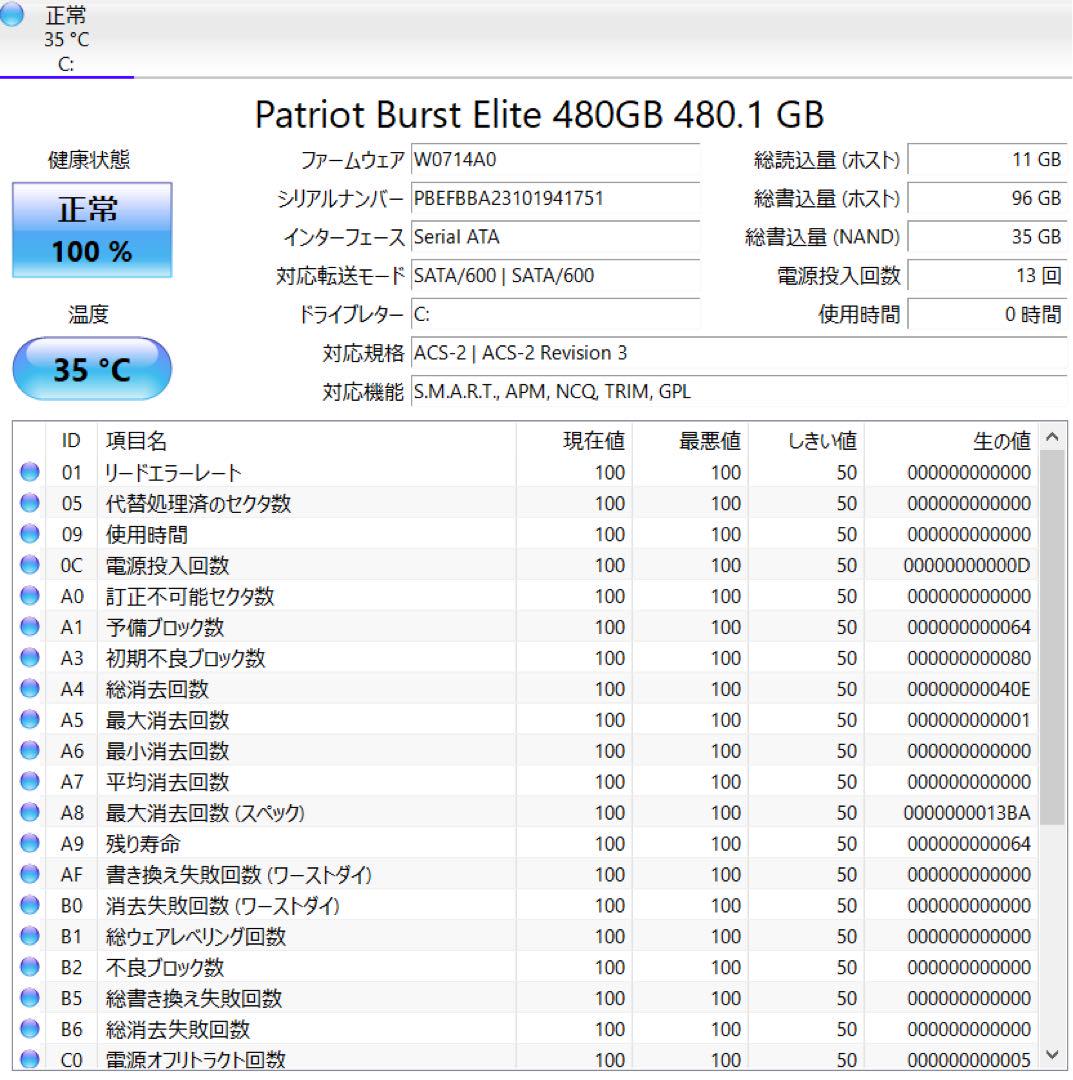The image size is (1073, 1080).
Task: Click the blue status orb for row B2
Action: tap(30, 967)
